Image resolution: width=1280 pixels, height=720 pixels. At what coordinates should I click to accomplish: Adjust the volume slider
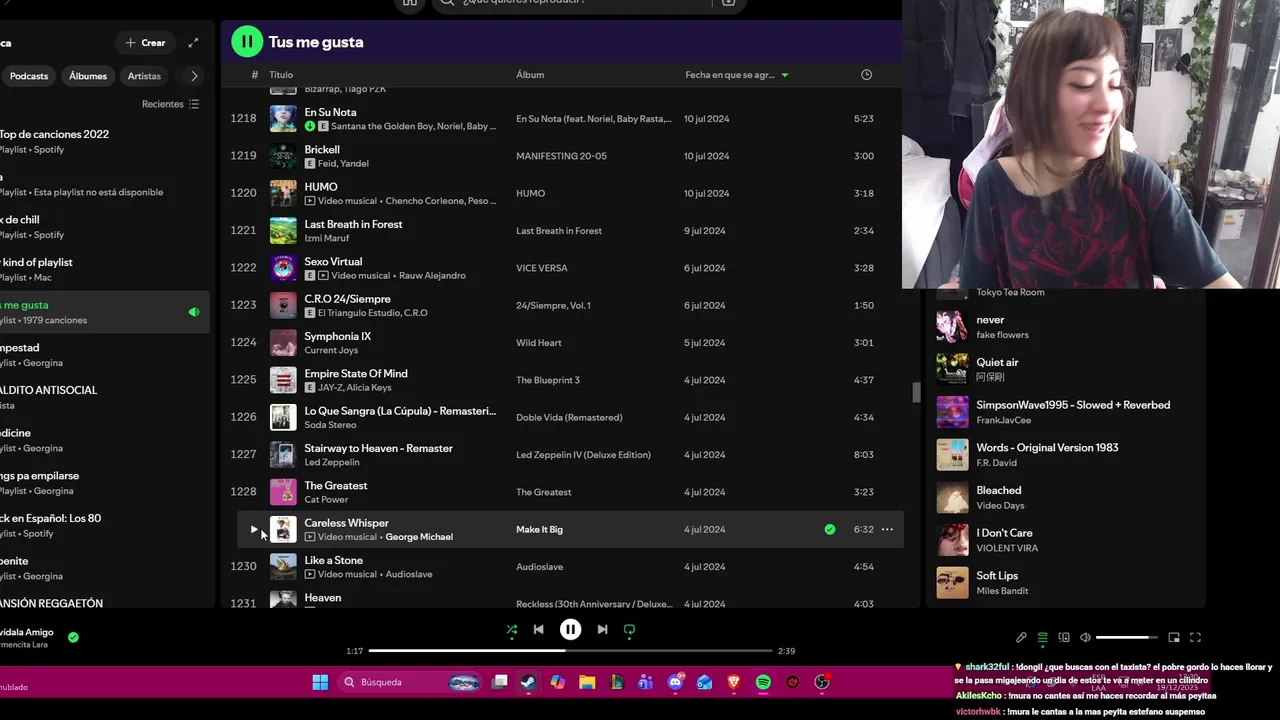[1127, 637]
